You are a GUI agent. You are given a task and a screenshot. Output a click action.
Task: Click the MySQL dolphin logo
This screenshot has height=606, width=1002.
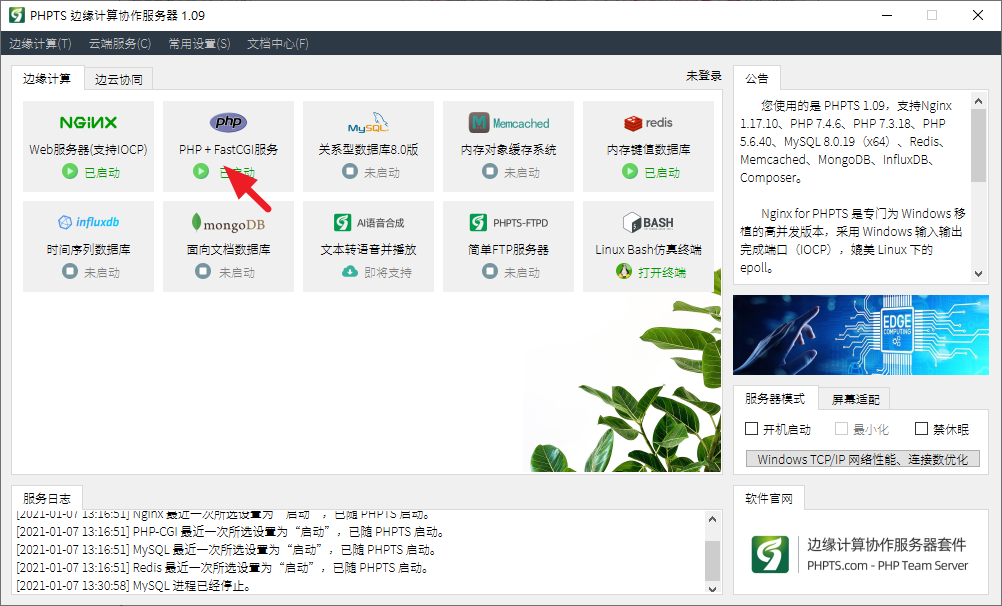[368, 122]
